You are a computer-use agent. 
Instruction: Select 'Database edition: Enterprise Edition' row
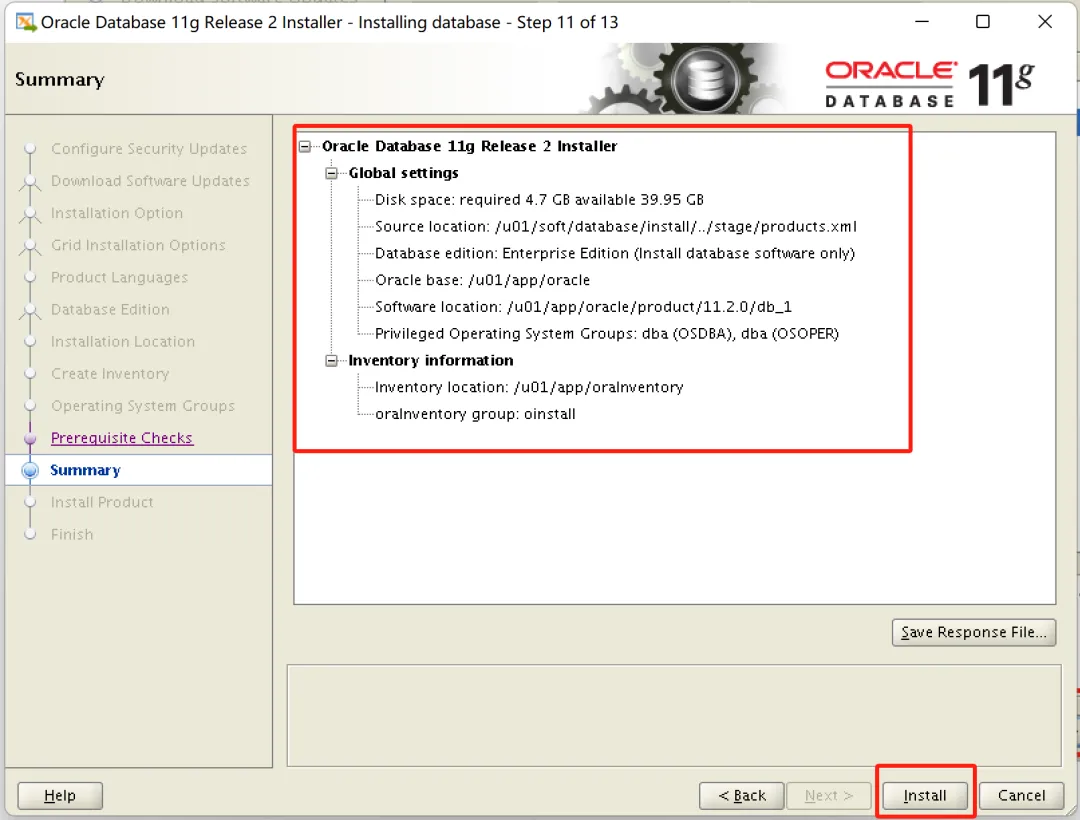coord(615,253)
